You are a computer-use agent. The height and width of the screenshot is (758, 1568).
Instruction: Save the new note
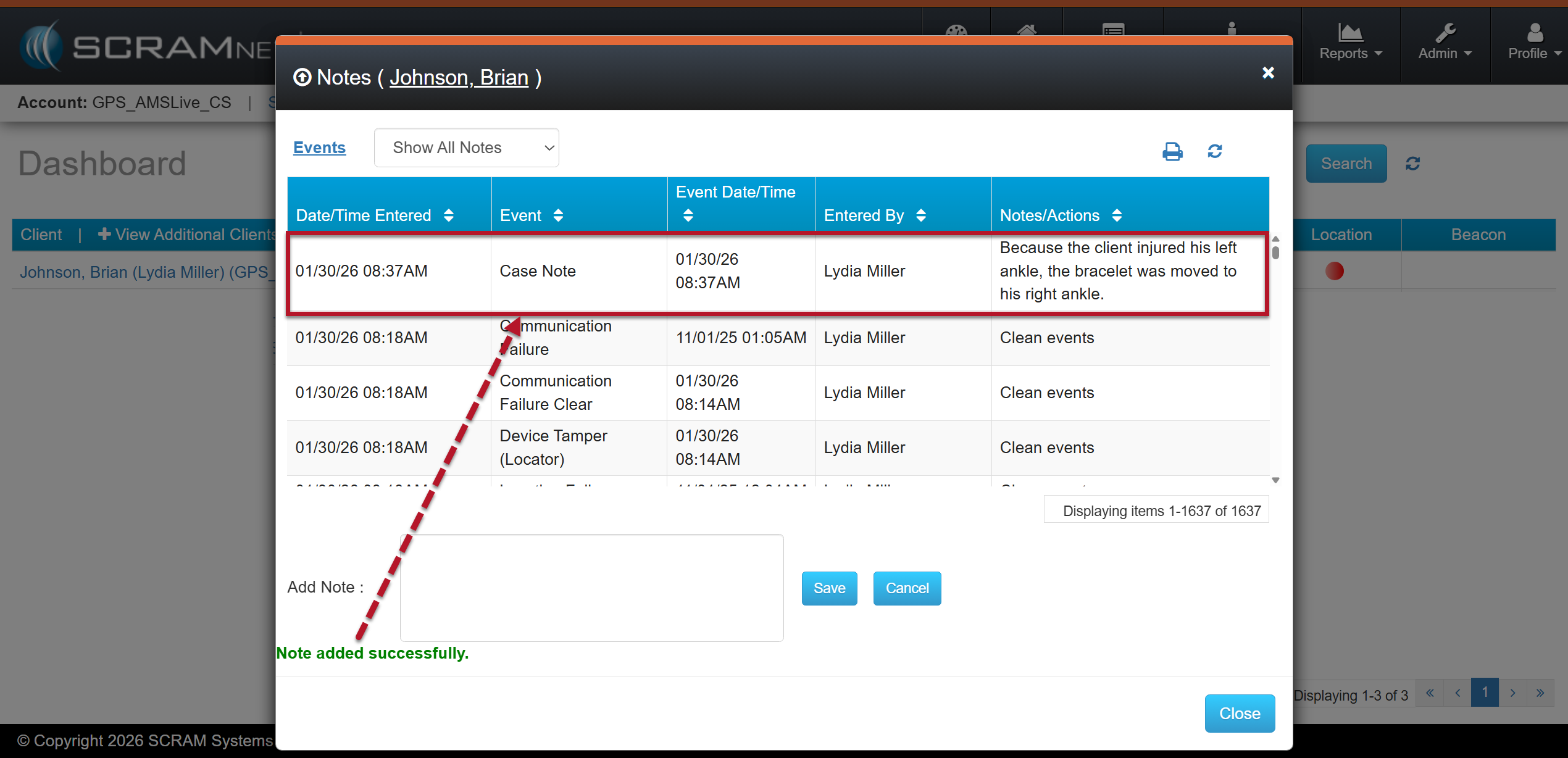tap(828, 588)
